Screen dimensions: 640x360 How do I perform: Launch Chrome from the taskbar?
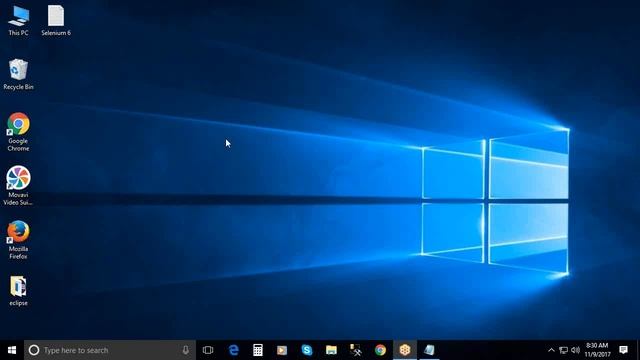380,350
